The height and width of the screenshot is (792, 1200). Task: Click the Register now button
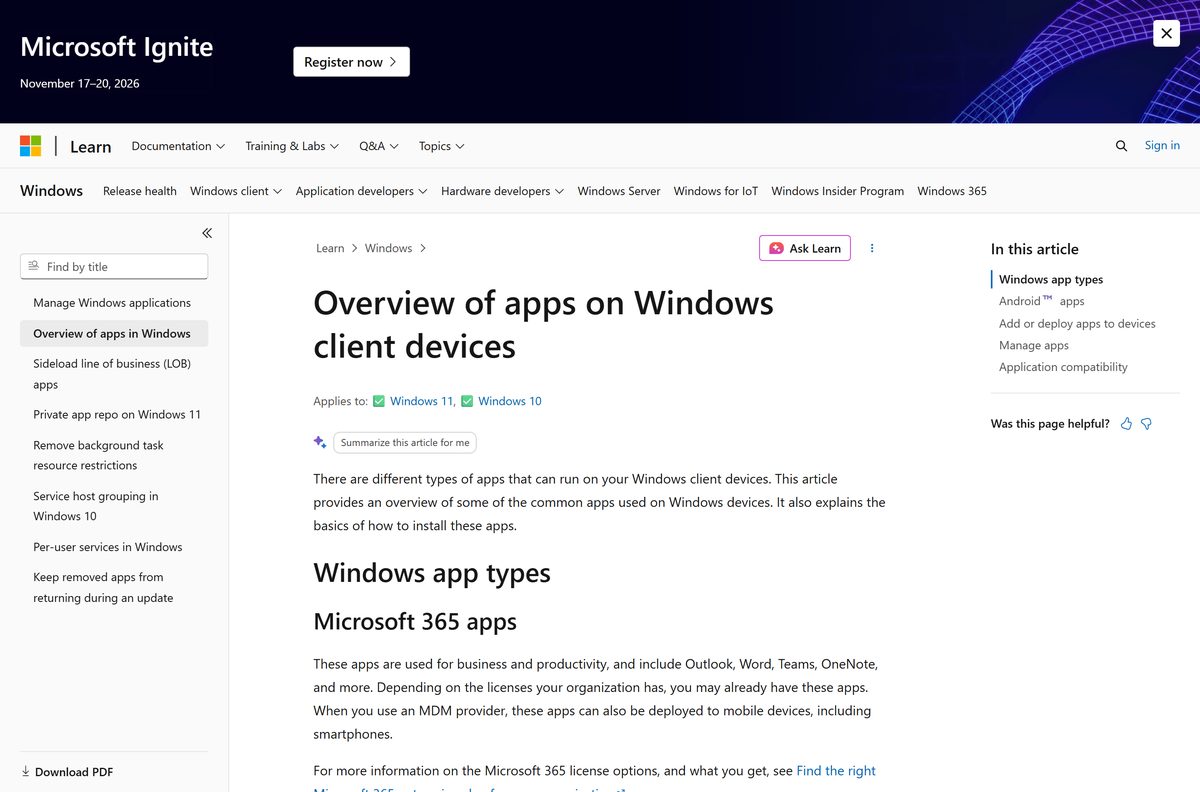tap(351, 62)
